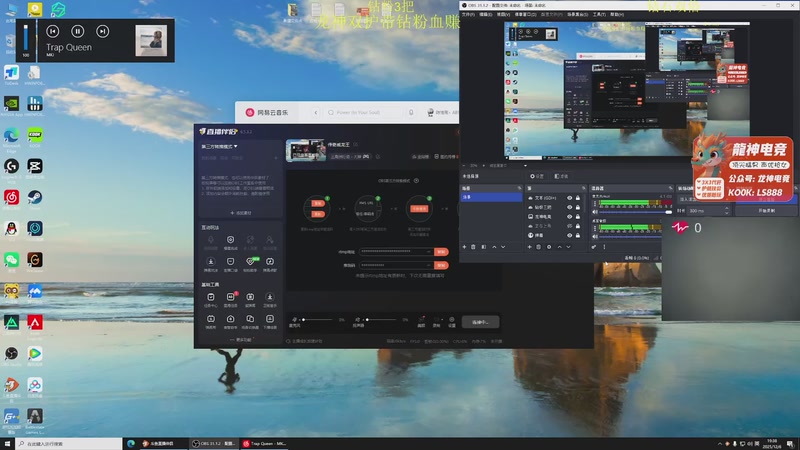Open the View menu in OBS
This screenshot has width=800, height=450.
(503, 14)
